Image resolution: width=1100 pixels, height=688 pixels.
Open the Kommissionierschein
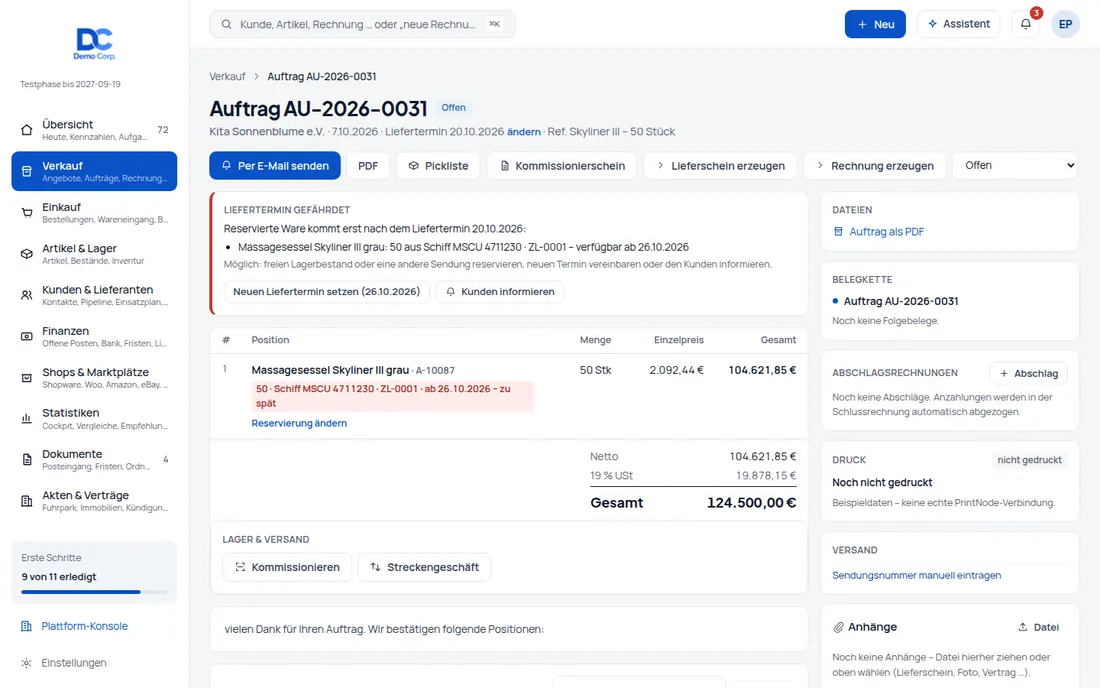click(562, 166)
